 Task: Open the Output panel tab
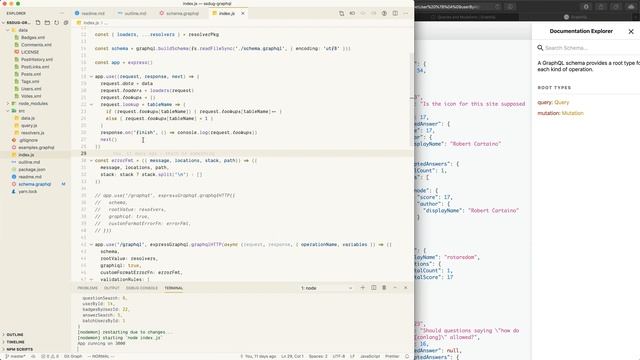(111, 288)
